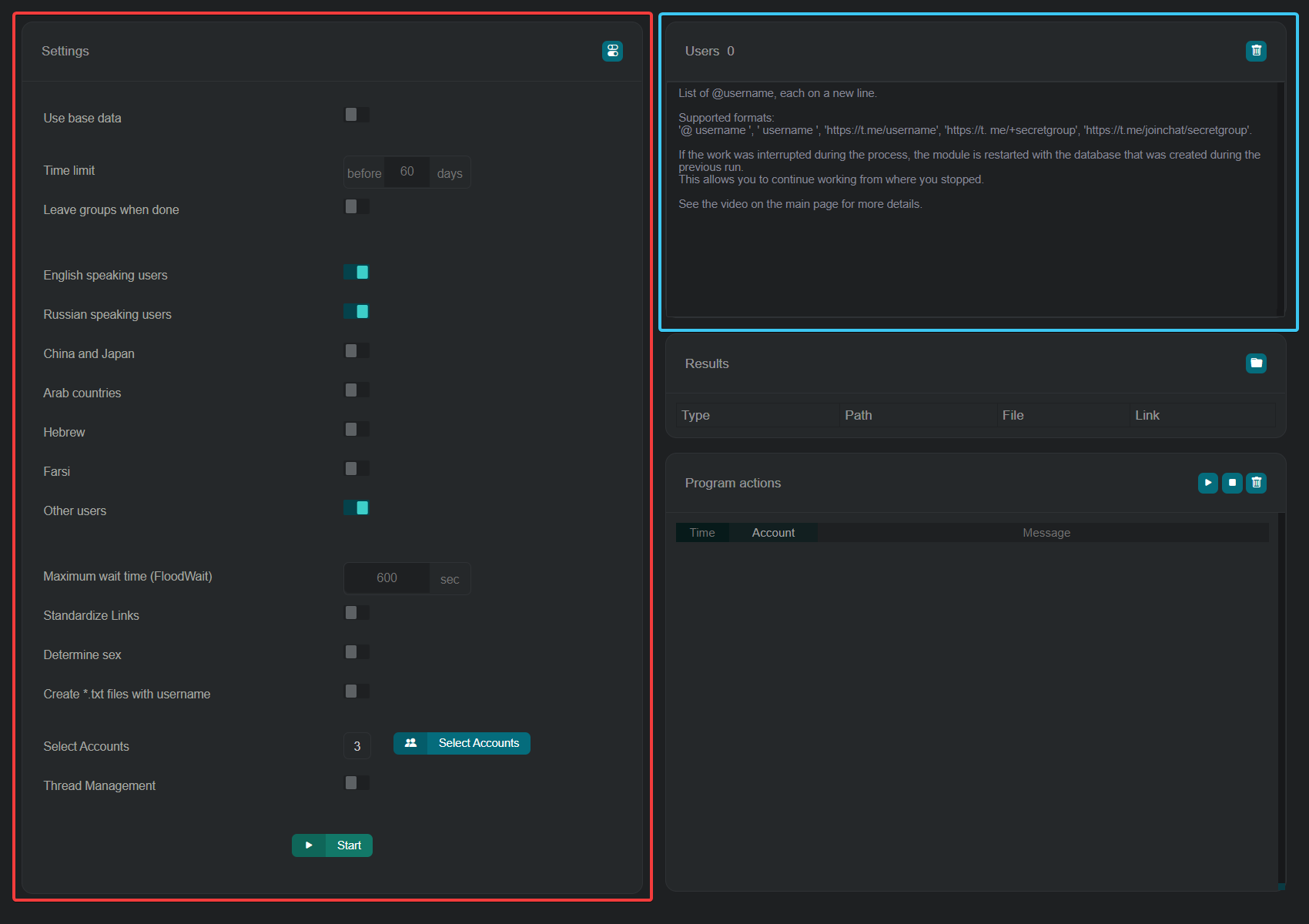The height and width of the screenshot is (924, 1309).
Task: Enable the China and Japan toggle
Action: (357, 351)
